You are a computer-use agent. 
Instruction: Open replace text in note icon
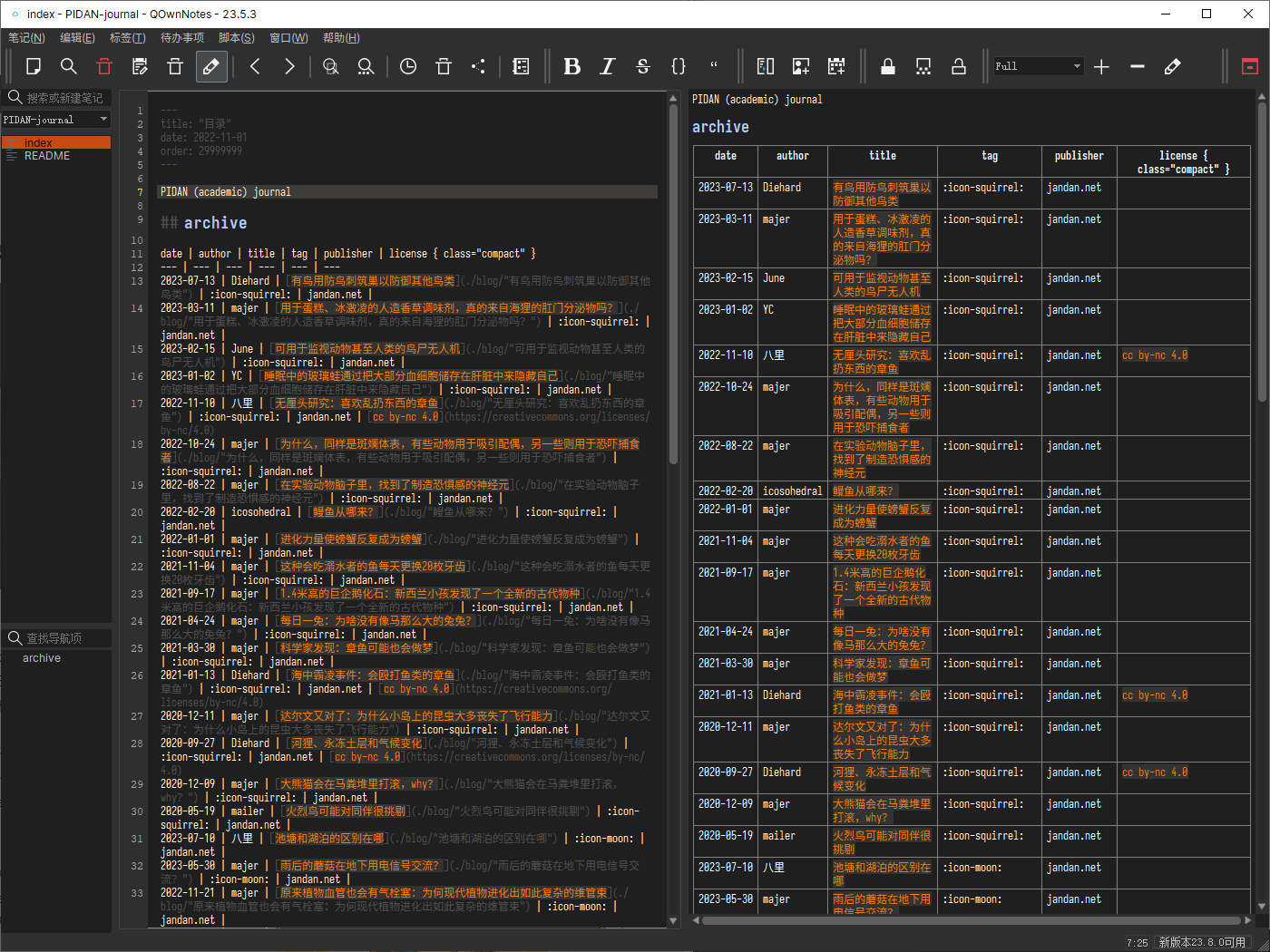tap(366, 66)
